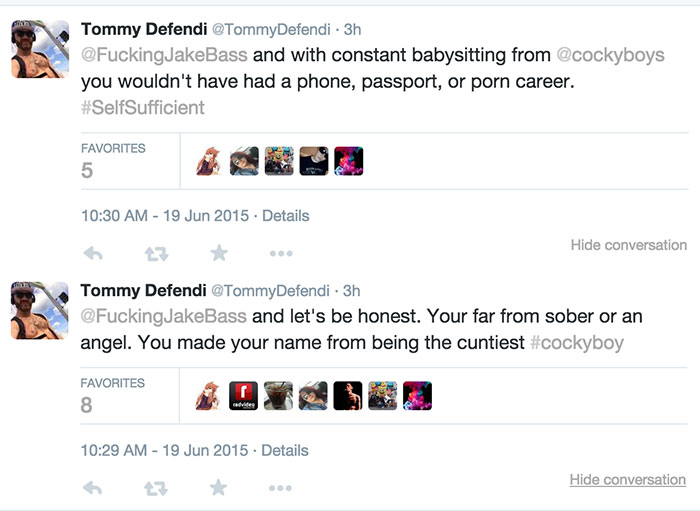The width and height of the screenshot is (700, 511).
Task: Open more options on 10:30 AM tweet
Action: click(281, 254)
